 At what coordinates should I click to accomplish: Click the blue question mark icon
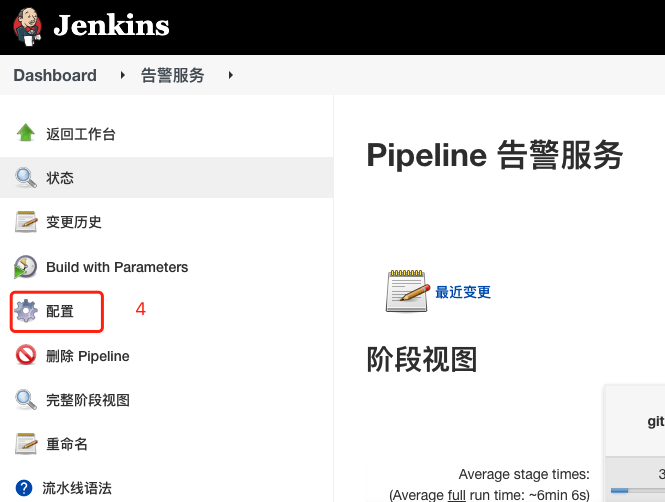point(24,488)
